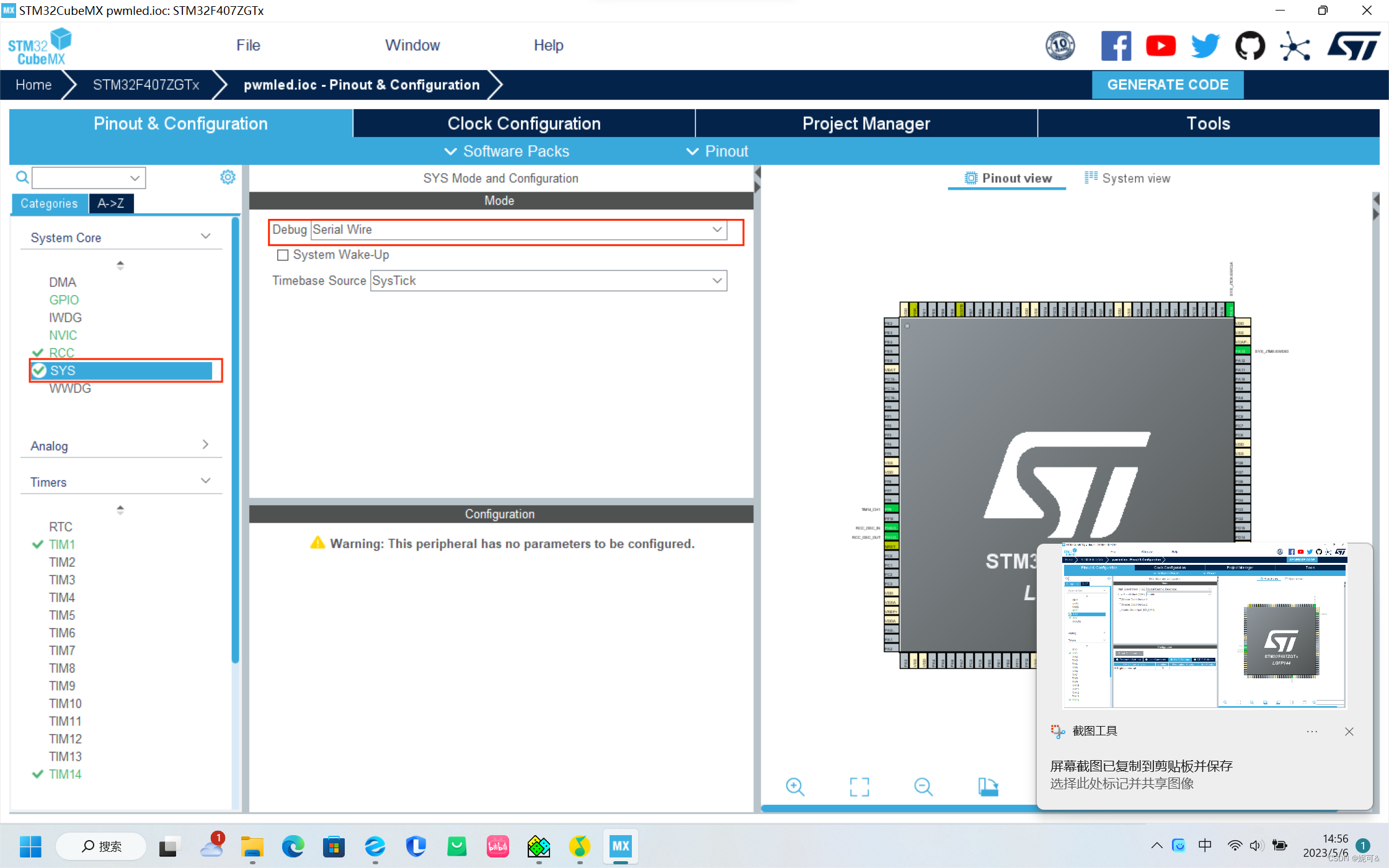
Task: Open File Explorer from taskbar
Action: (x=252, y=846)
